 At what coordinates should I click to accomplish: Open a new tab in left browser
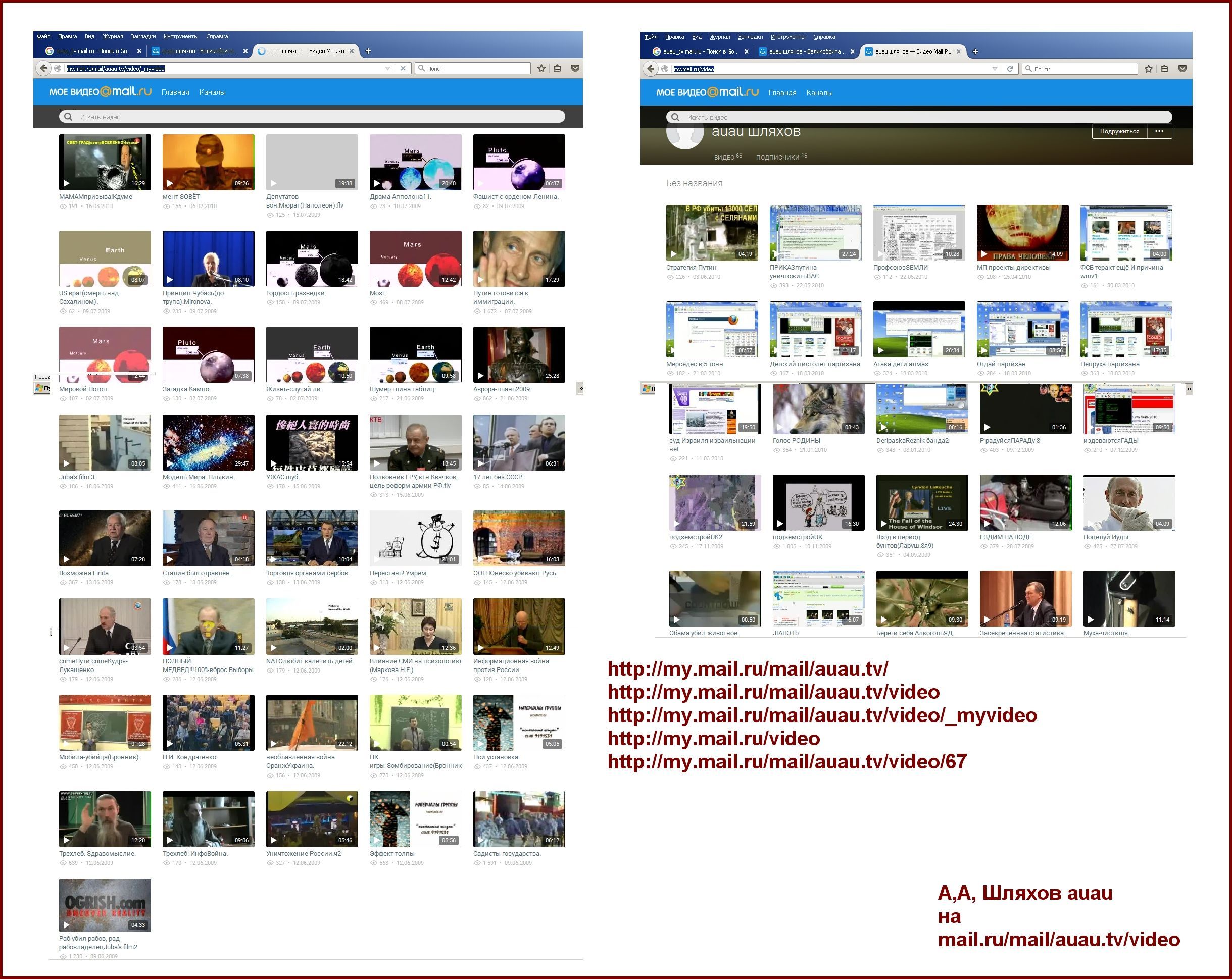click(368, 51)
